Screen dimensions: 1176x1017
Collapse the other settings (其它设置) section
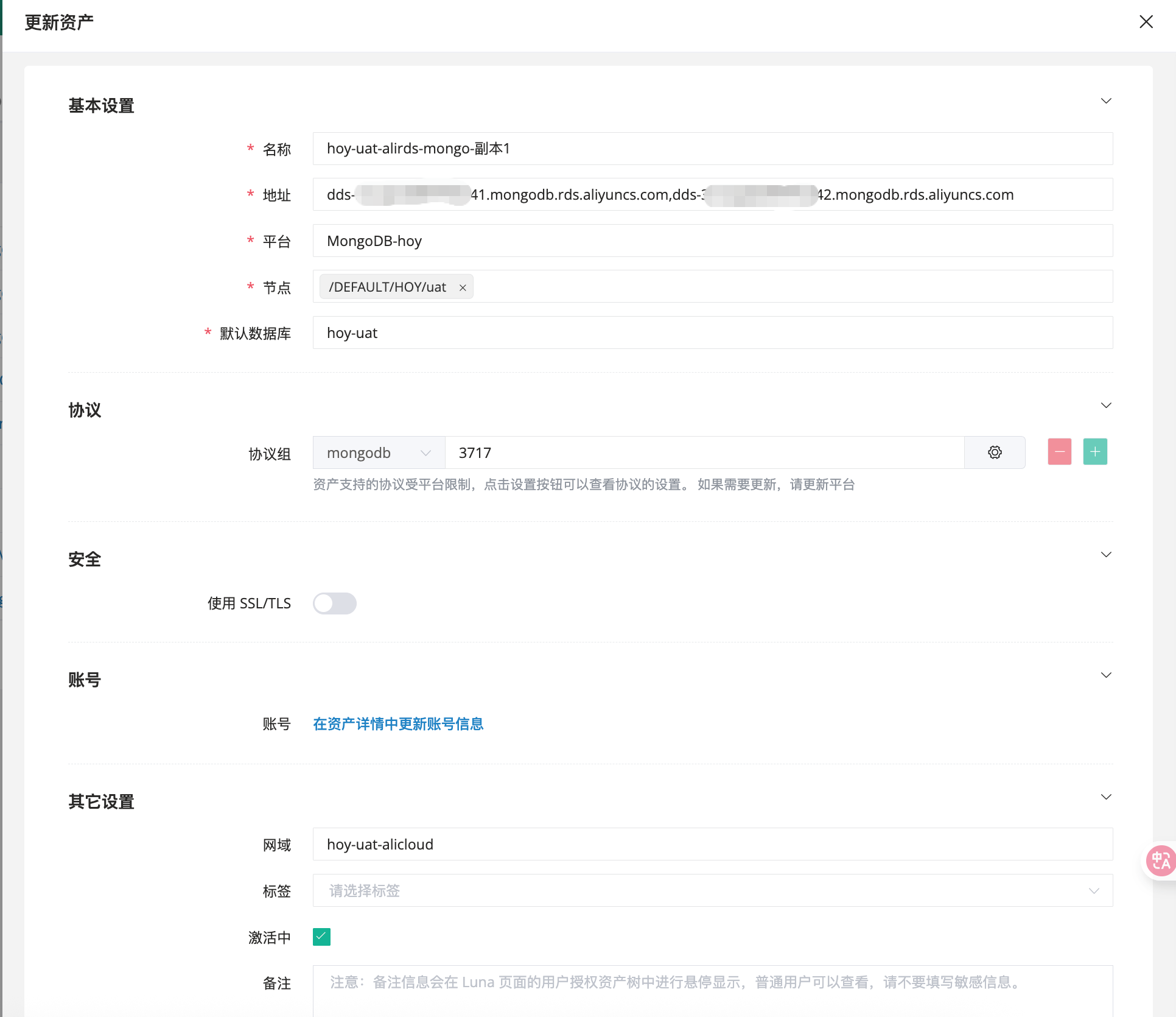[1106, 797]
